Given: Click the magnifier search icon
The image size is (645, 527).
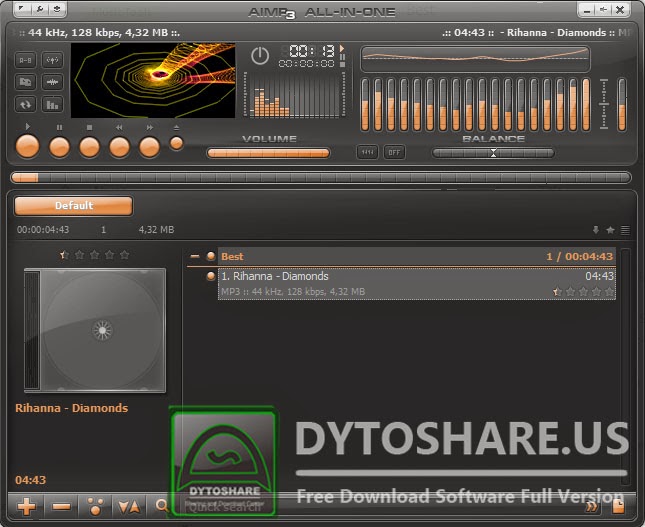Looking at the screenshot, I should [x=162, y=506].
